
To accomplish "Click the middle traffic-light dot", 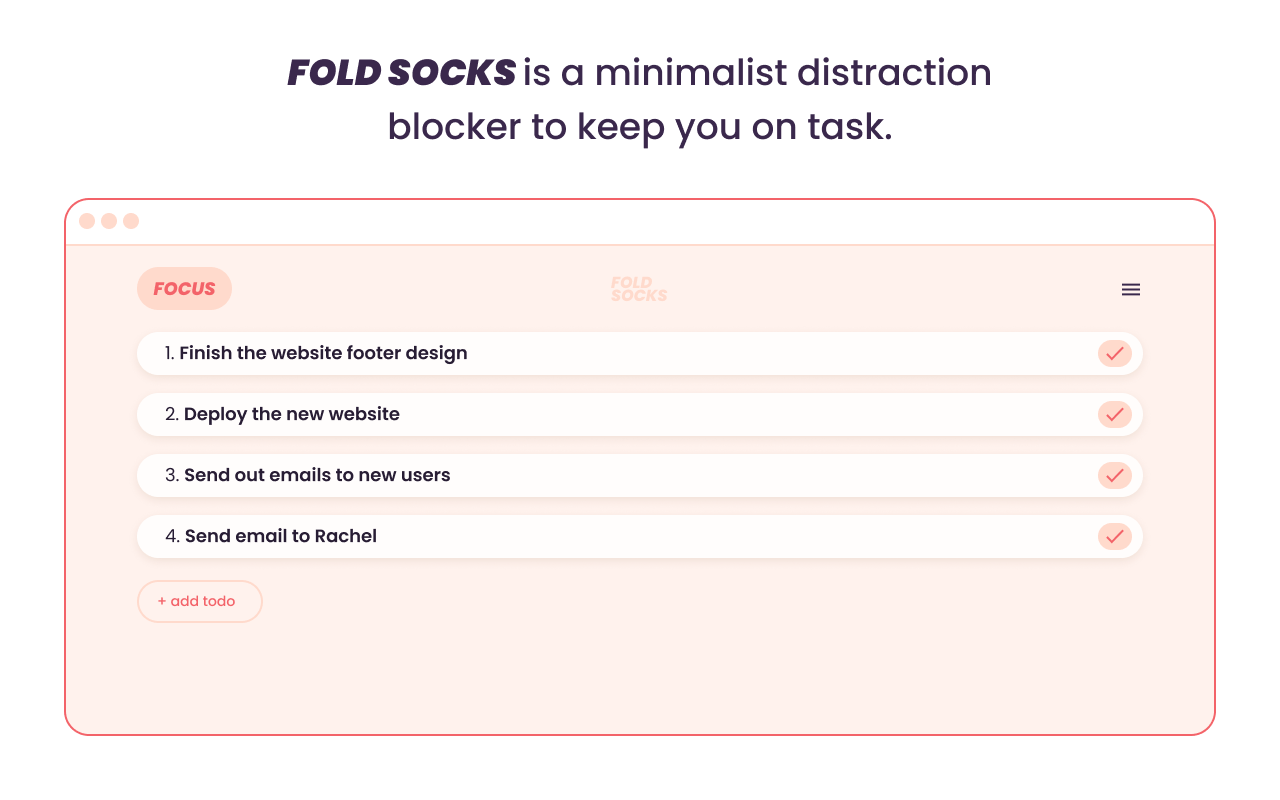I will coord(109,221).
